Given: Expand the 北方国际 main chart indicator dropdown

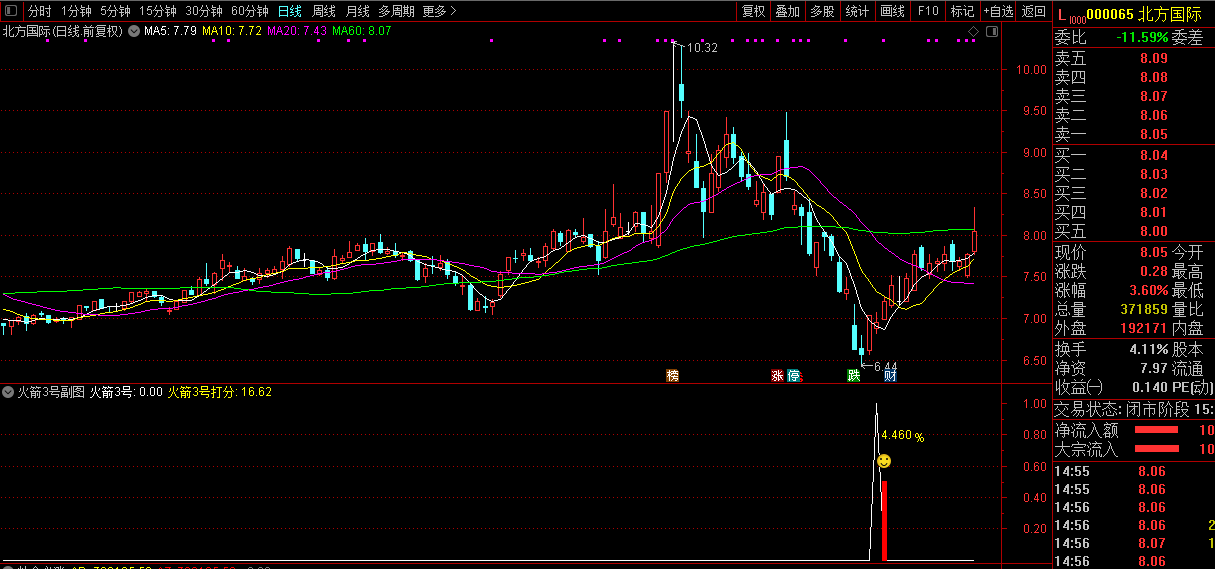Looking at the screenshot, I should click(133, 31).
